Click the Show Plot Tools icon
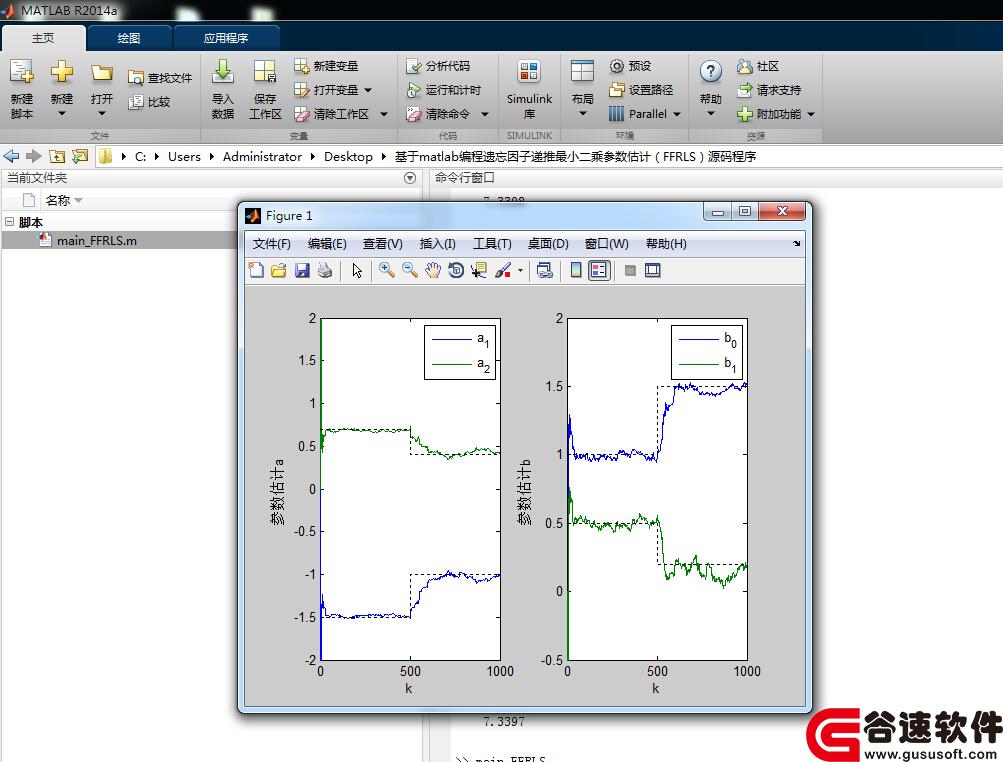This screenshot has width=1003, height=762. (652, 270)
